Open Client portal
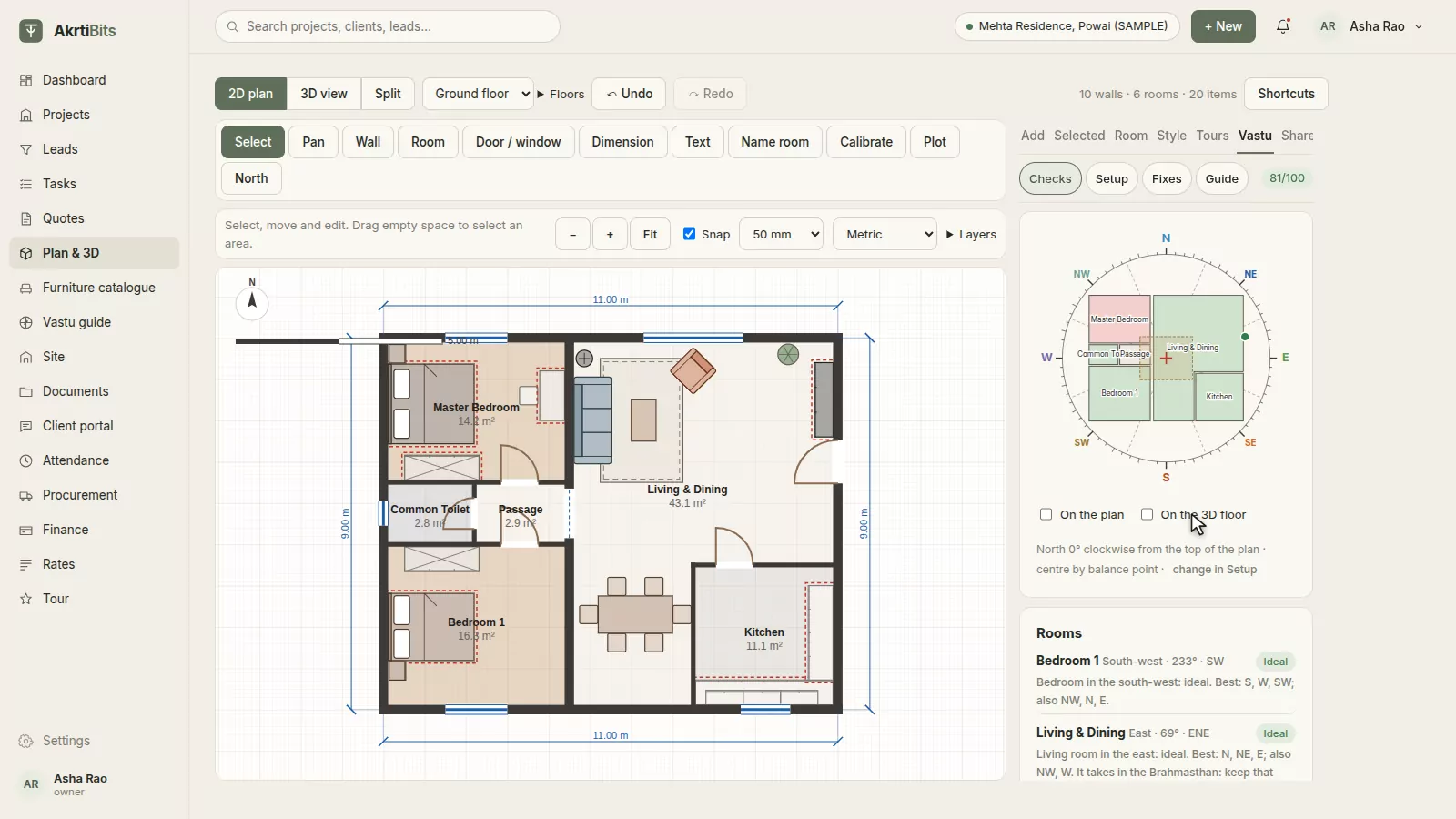Viewport: 1456px width, 819px height. [x=95, y=426]
